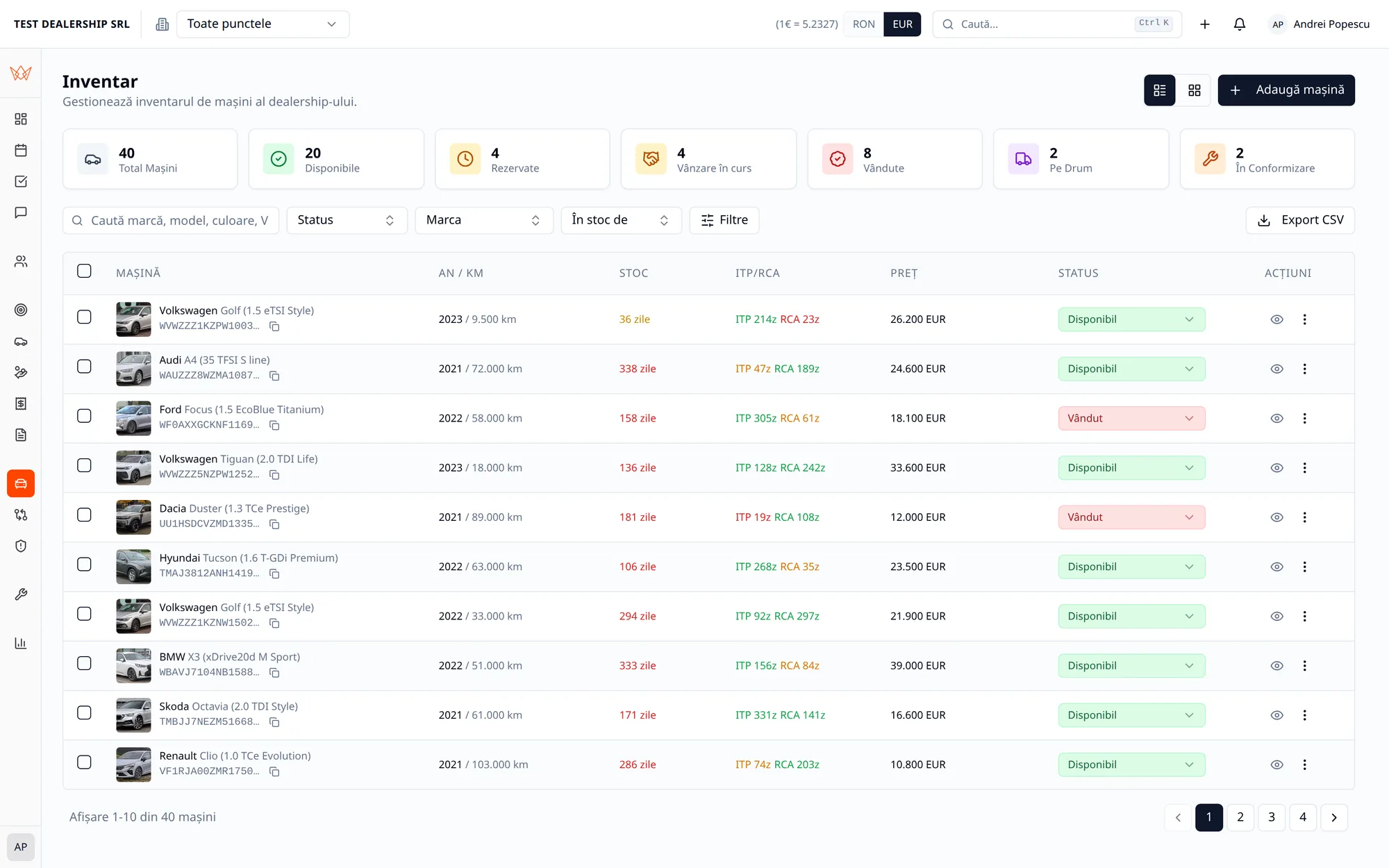Switch currency to RON
Screen dimensions: 1389x868
(x=863, y=24)
